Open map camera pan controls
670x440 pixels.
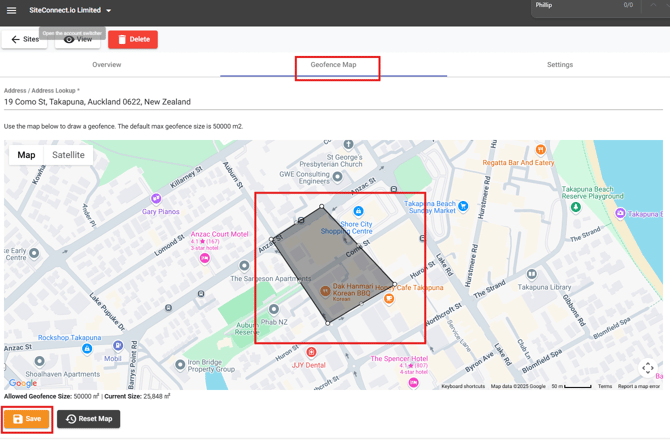coord(647,368)
